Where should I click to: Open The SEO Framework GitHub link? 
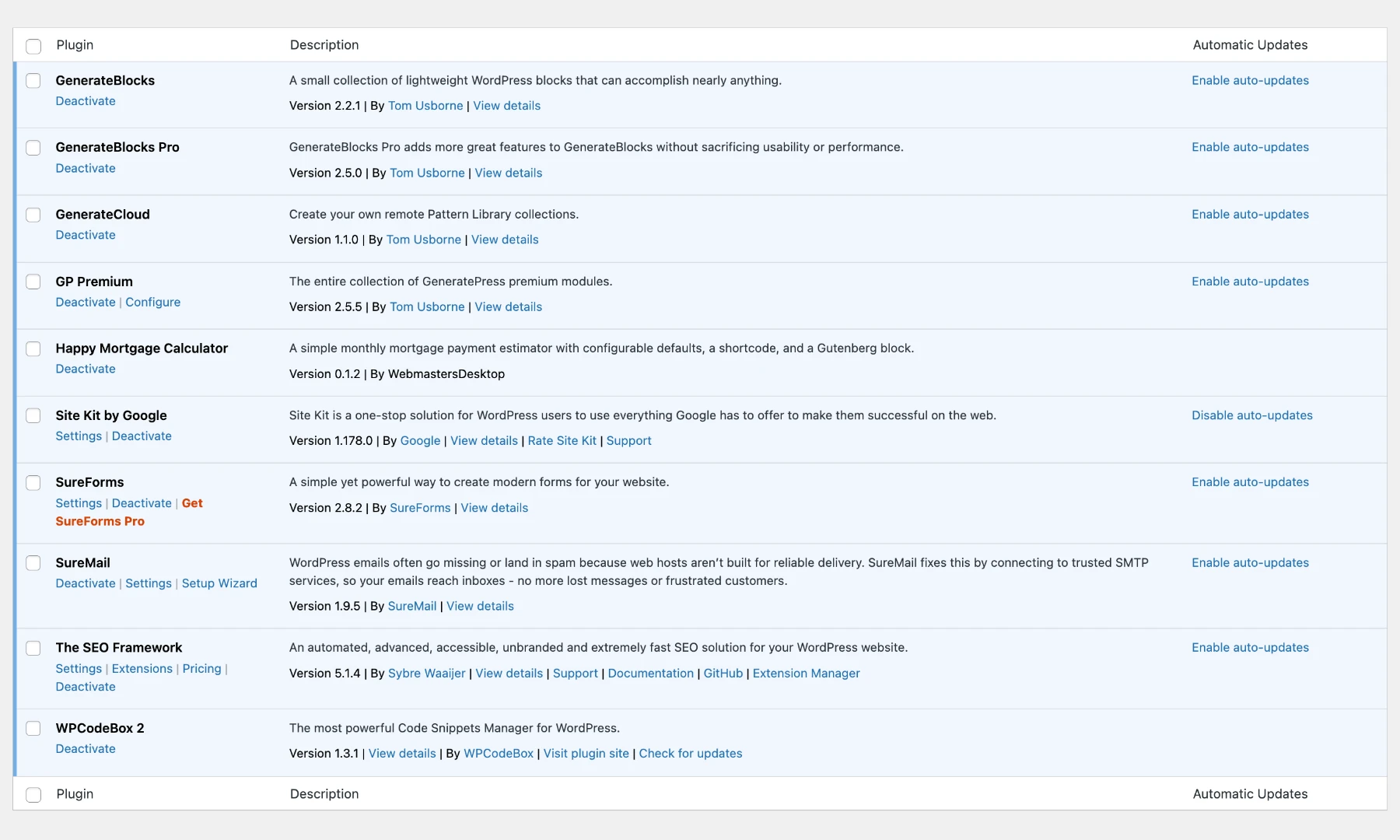pyautogui.click(x=723, y=674)
